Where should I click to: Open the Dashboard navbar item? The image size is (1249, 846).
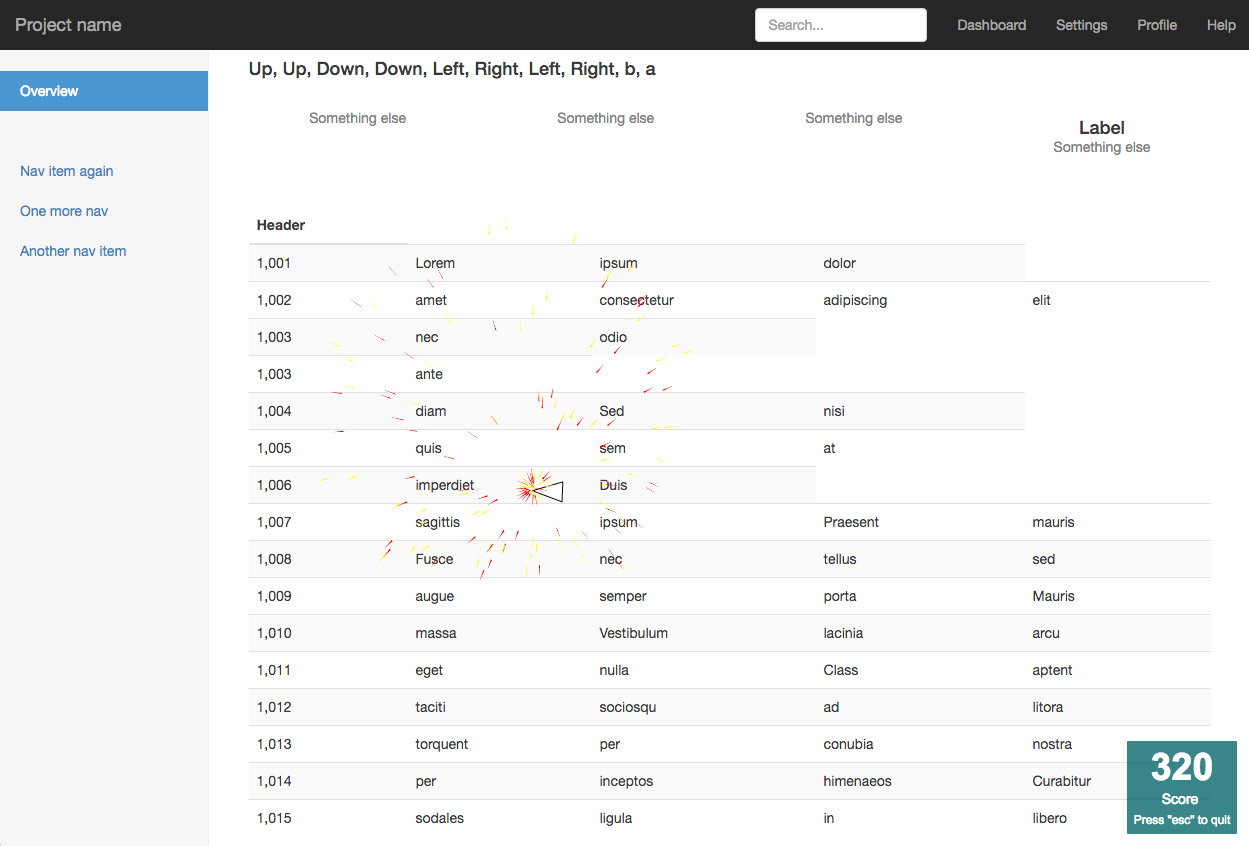pyautogui.click(x=991, y=25)
